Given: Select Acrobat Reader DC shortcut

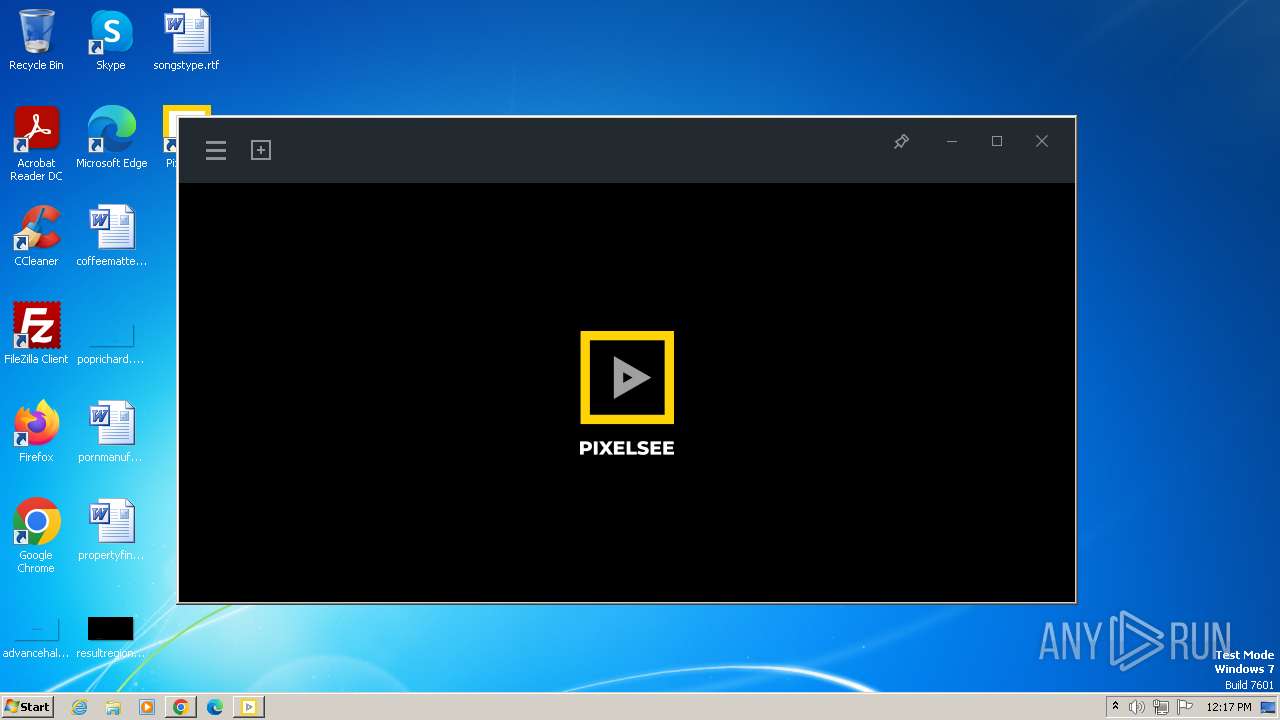Looking at the screenshot, I should point(36,144).
